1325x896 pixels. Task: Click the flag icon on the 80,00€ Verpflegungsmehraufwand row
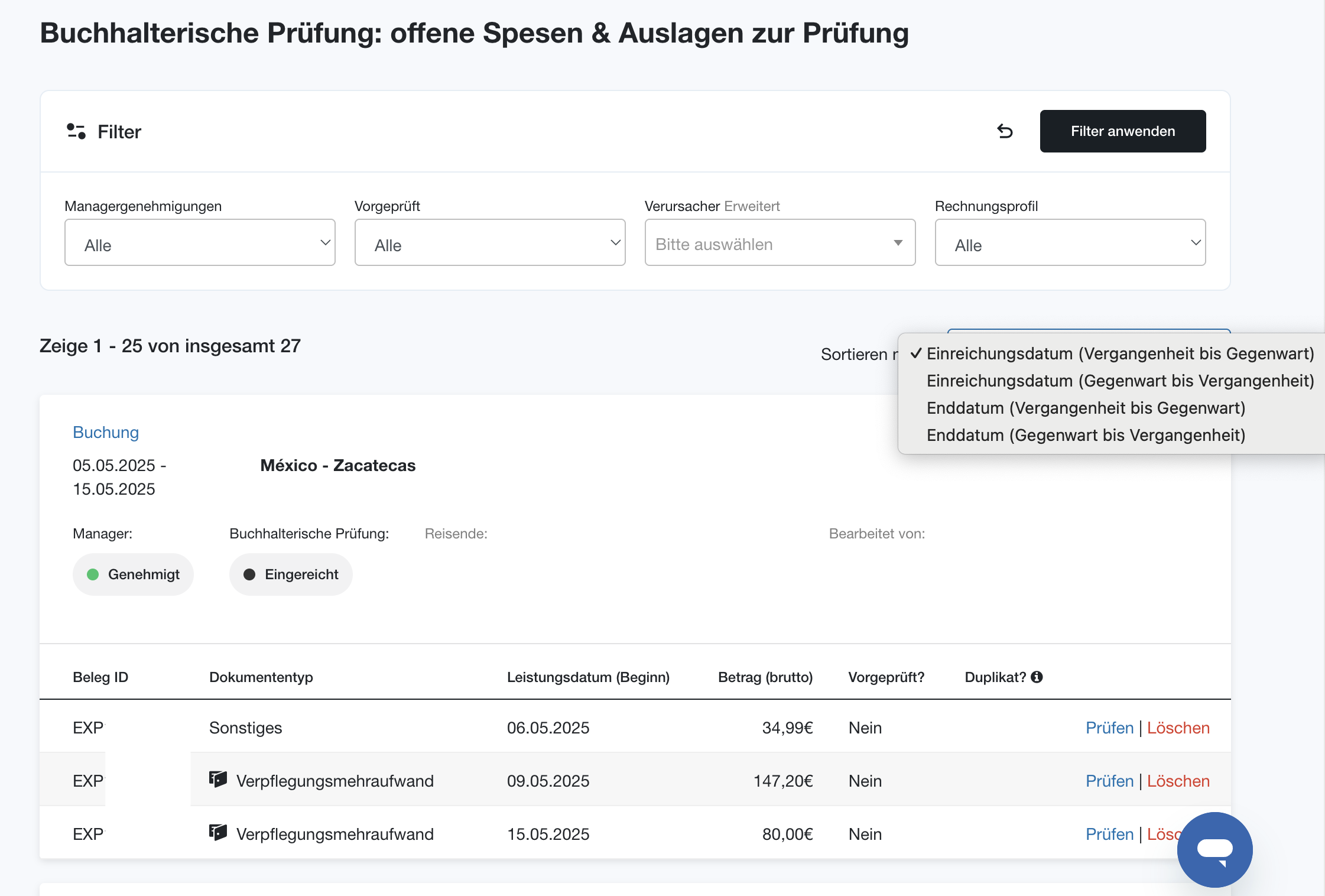pyautogui.click(x=218, y=833)
